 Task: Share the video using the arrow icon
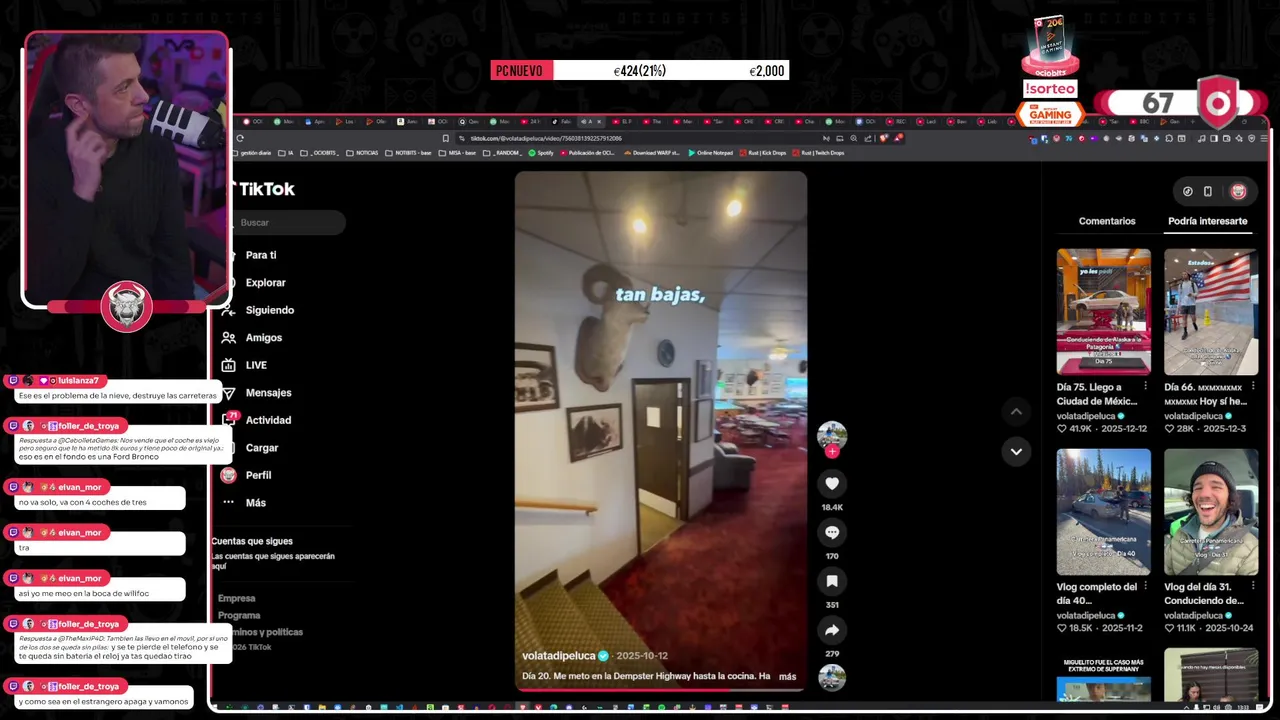coord(832,630)
